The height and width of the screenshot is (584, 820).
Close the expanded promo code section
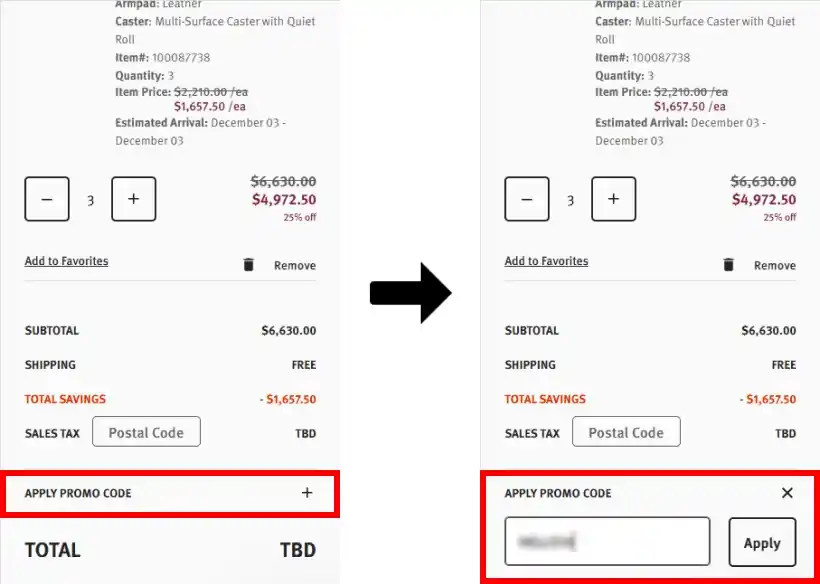(787, 493)
